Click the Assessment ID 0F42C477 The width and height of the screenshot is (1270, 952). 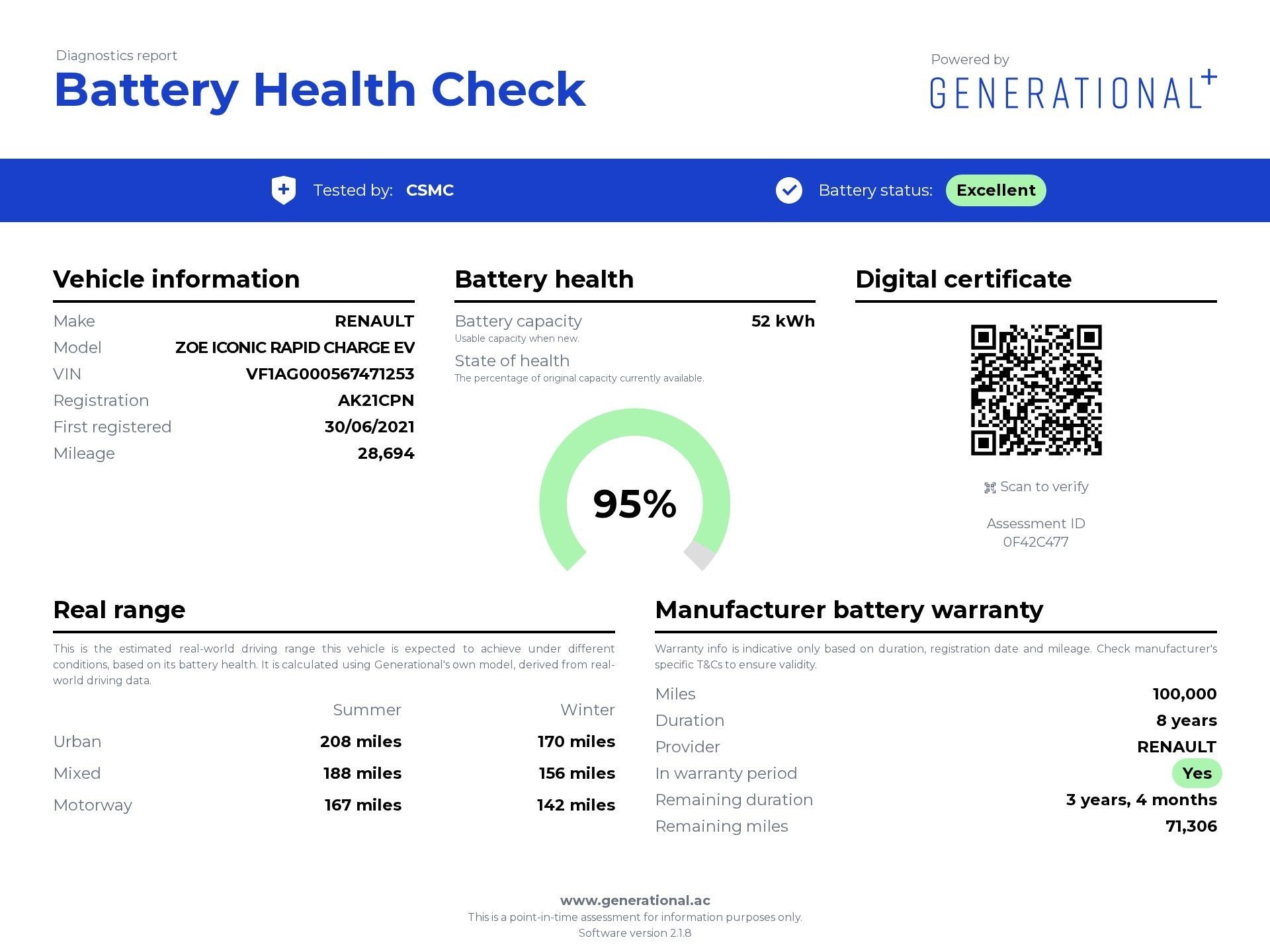click(x=1035, y=542)
